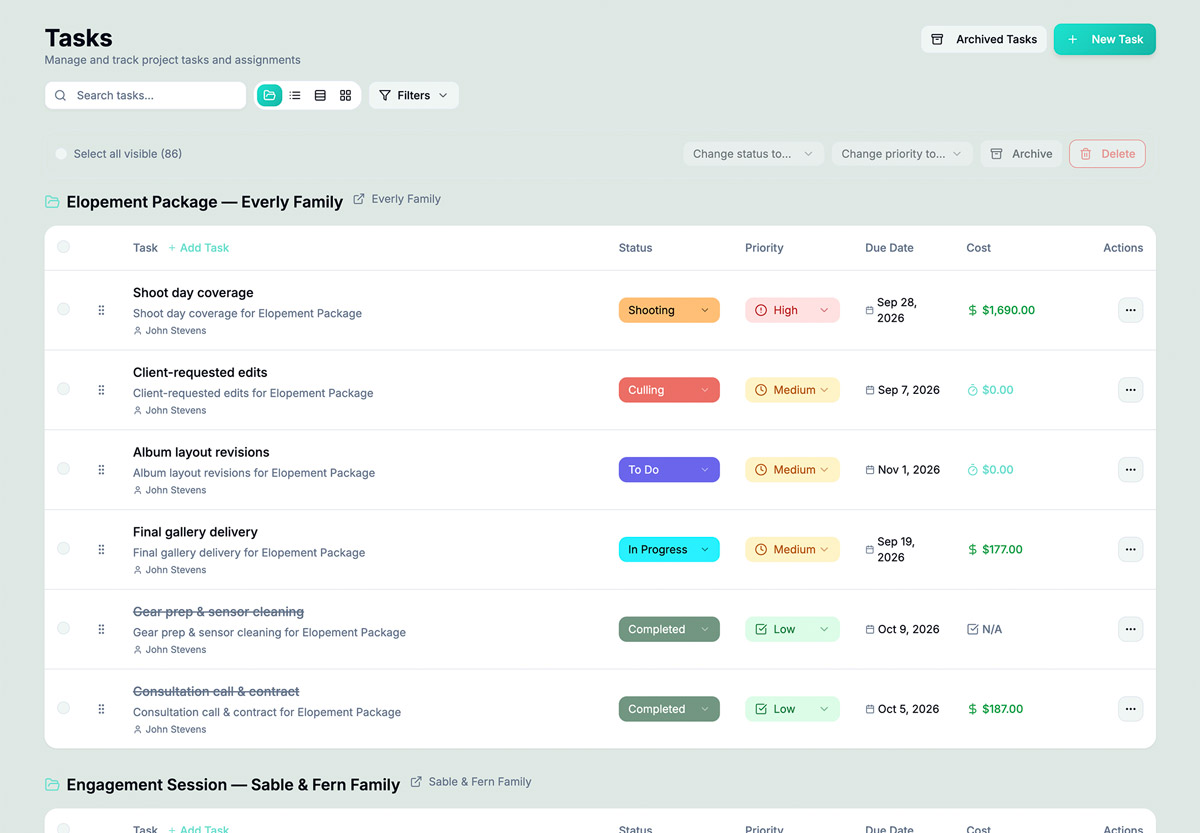Open actions menu for Consultation call & contract
This screenshot has width=1200, height=833.
1130,709
